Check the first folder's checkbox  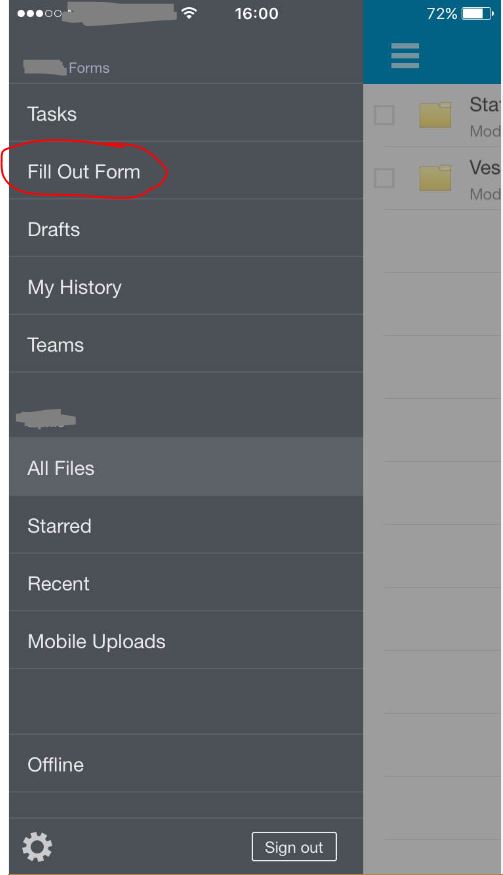coord(384,115)
